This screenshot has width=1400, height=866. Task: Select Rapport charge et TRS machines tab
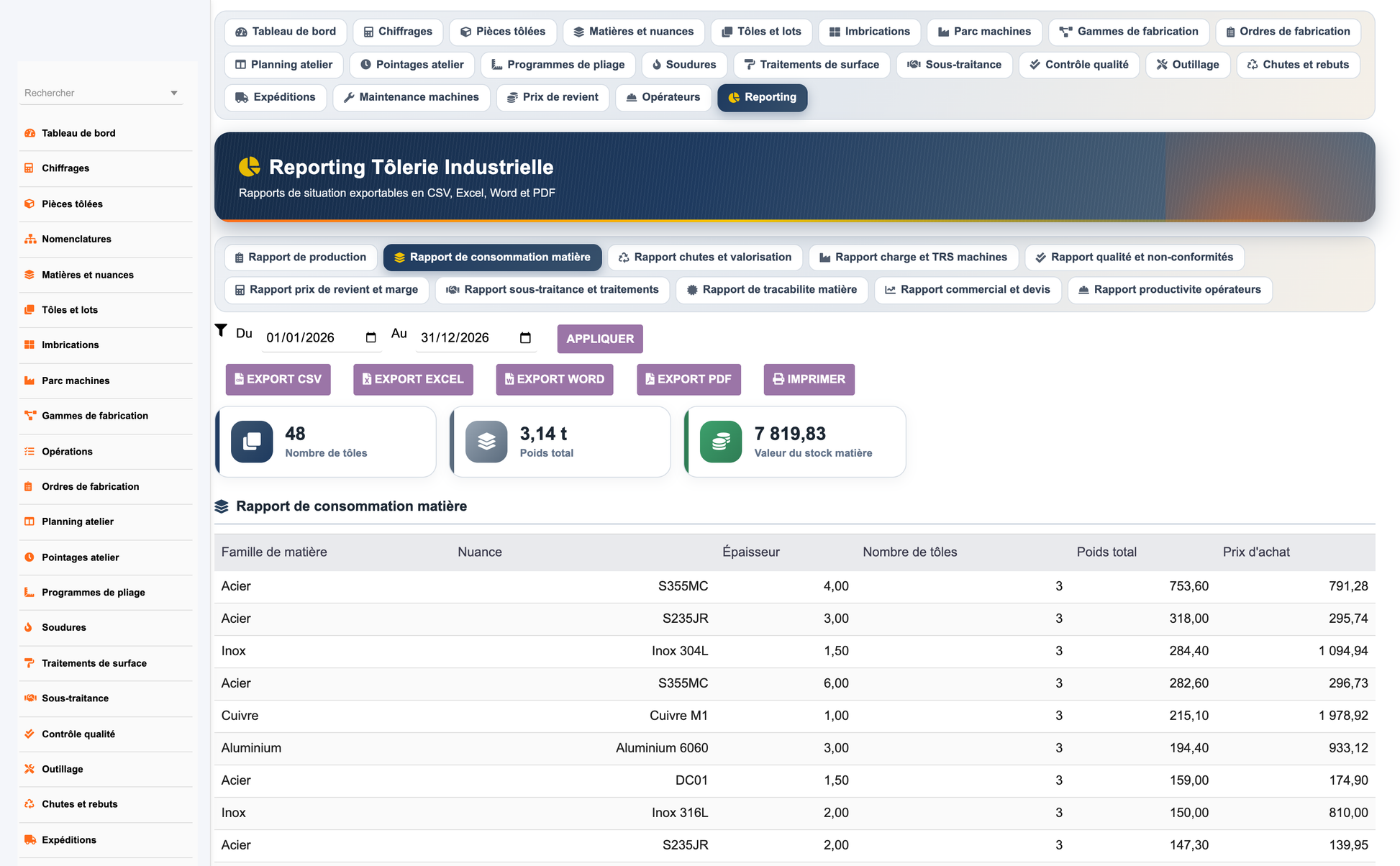pos(914,257)
